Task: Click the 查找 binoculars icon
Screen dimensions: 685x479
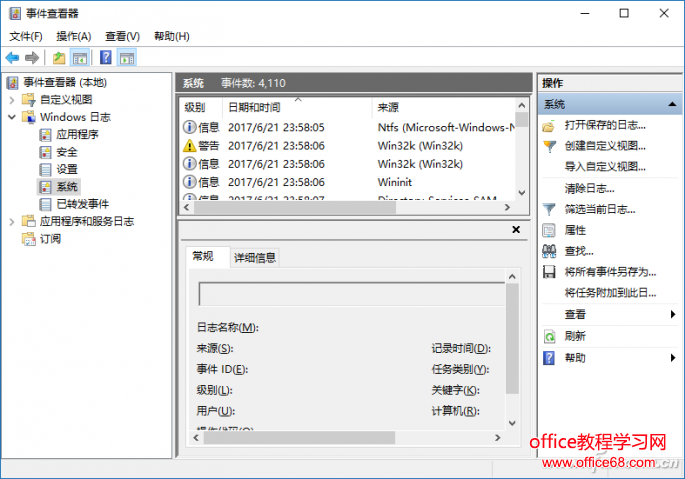Action: pos(549,251)
